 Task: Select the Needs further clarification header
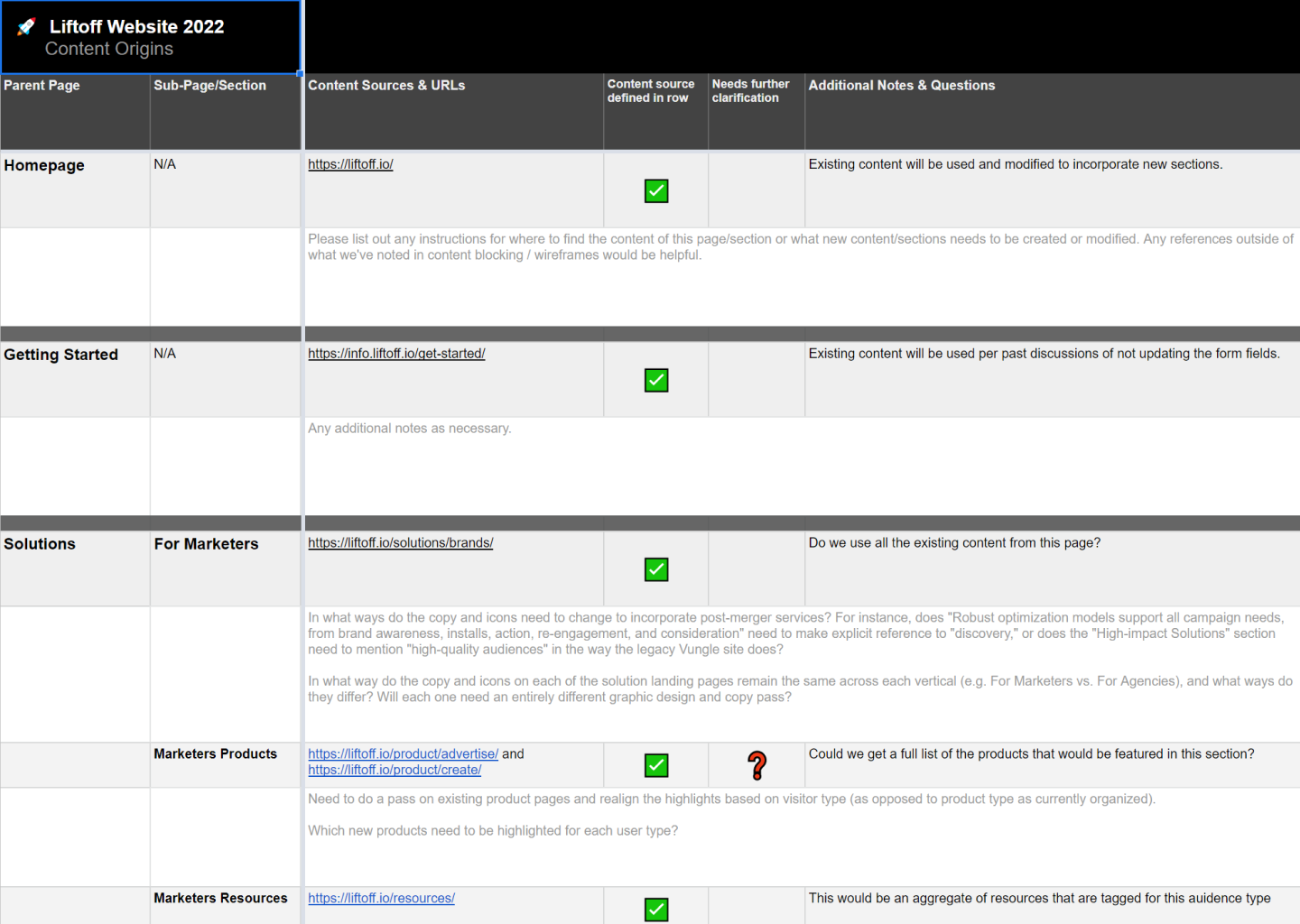click(757, 112)
